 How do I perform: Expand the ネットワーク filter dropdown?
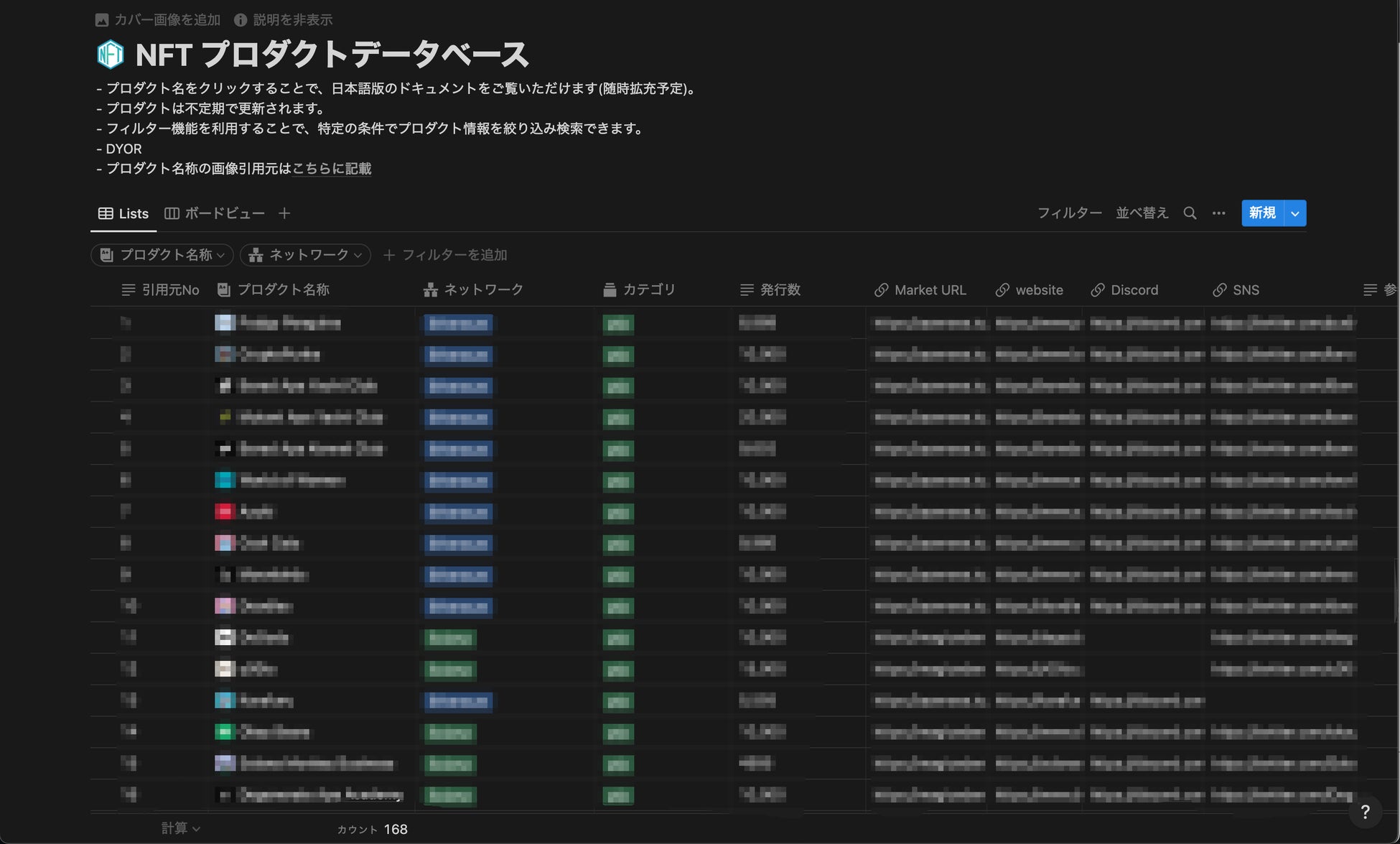306,255
